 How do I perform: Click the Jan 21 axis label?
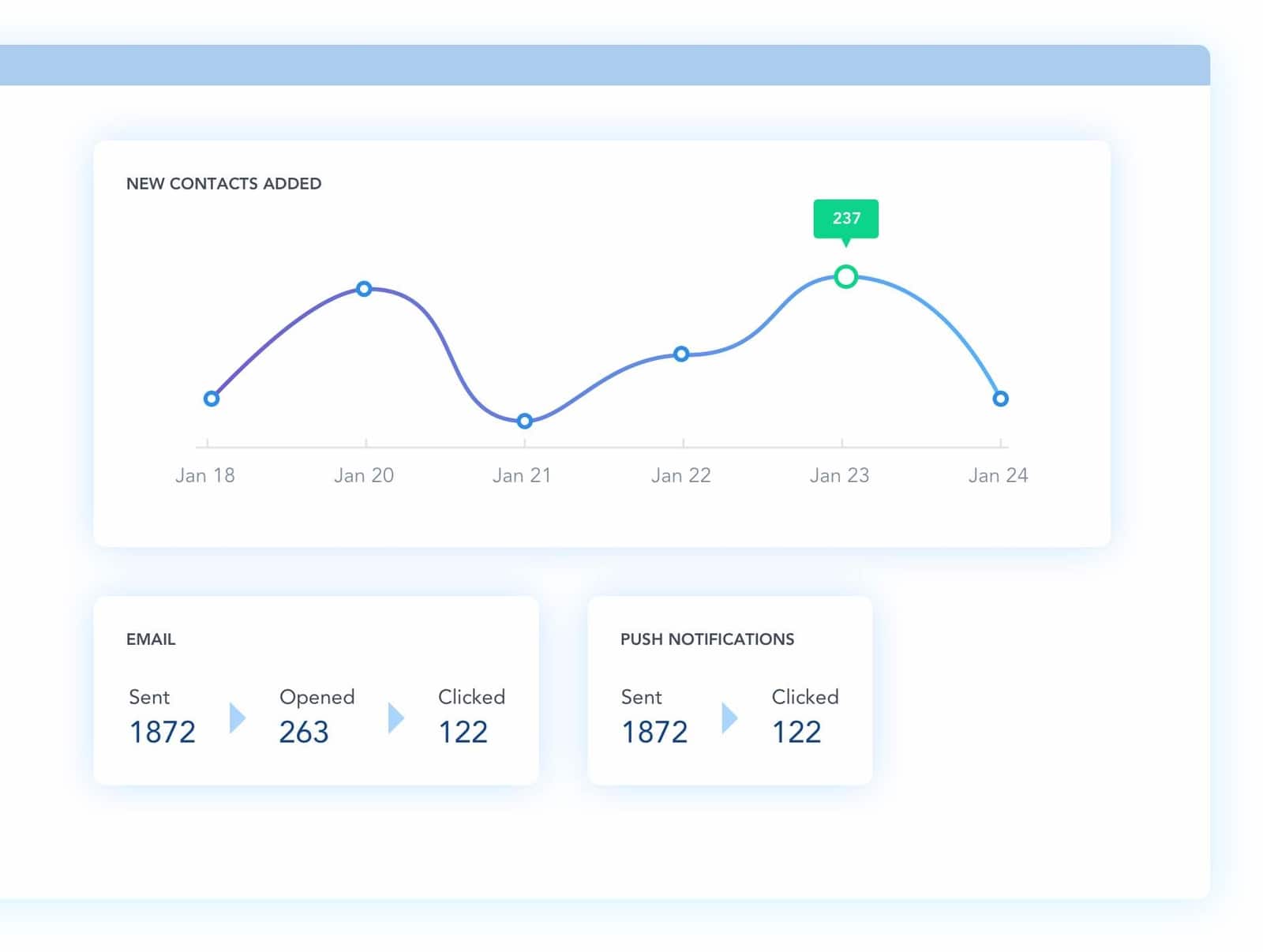click(522, 475)
